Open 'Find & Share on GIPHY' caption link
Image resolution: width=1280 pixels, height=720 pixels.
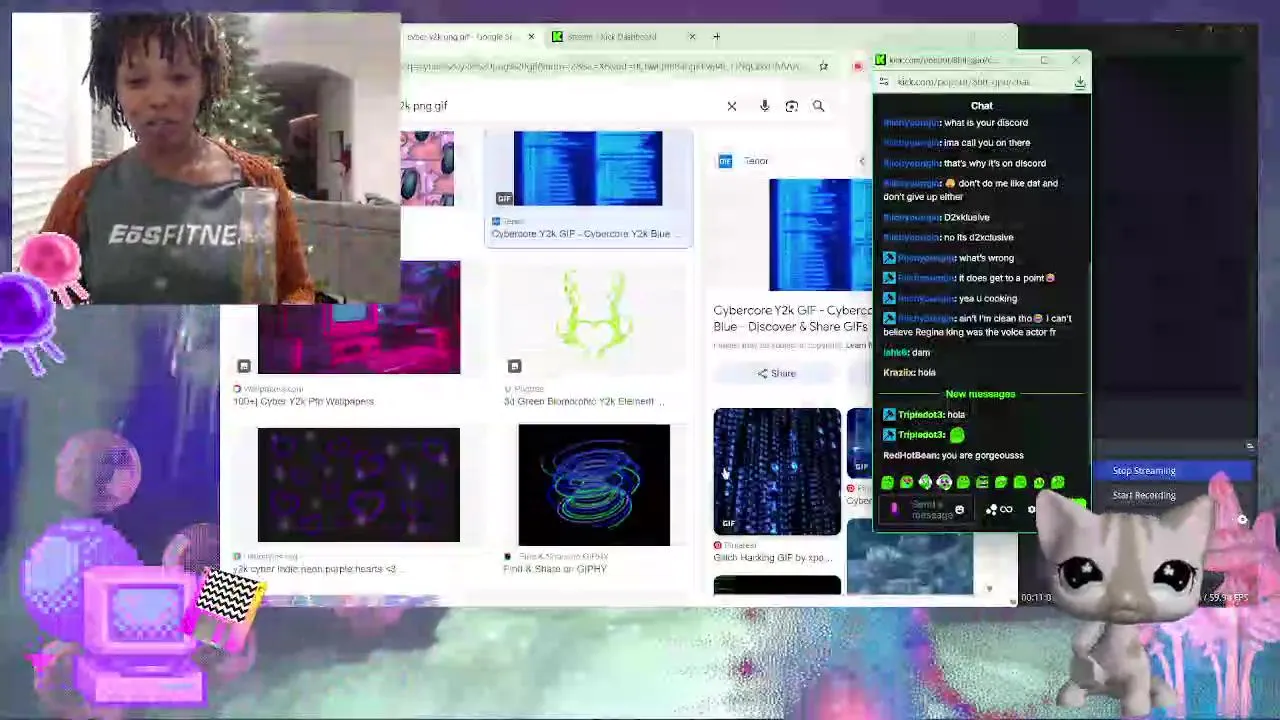pyautogui.click(x=555, y=569)
